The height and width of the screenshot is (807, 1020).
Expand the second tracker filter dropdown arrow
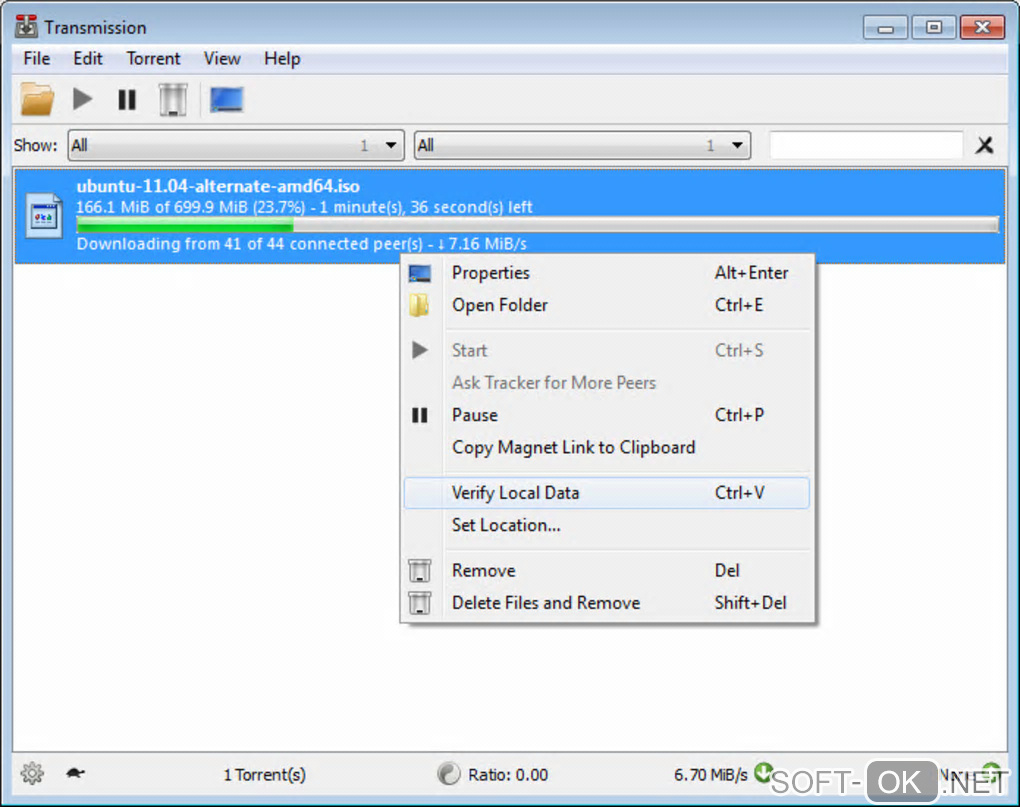click(x=736, y=145)
